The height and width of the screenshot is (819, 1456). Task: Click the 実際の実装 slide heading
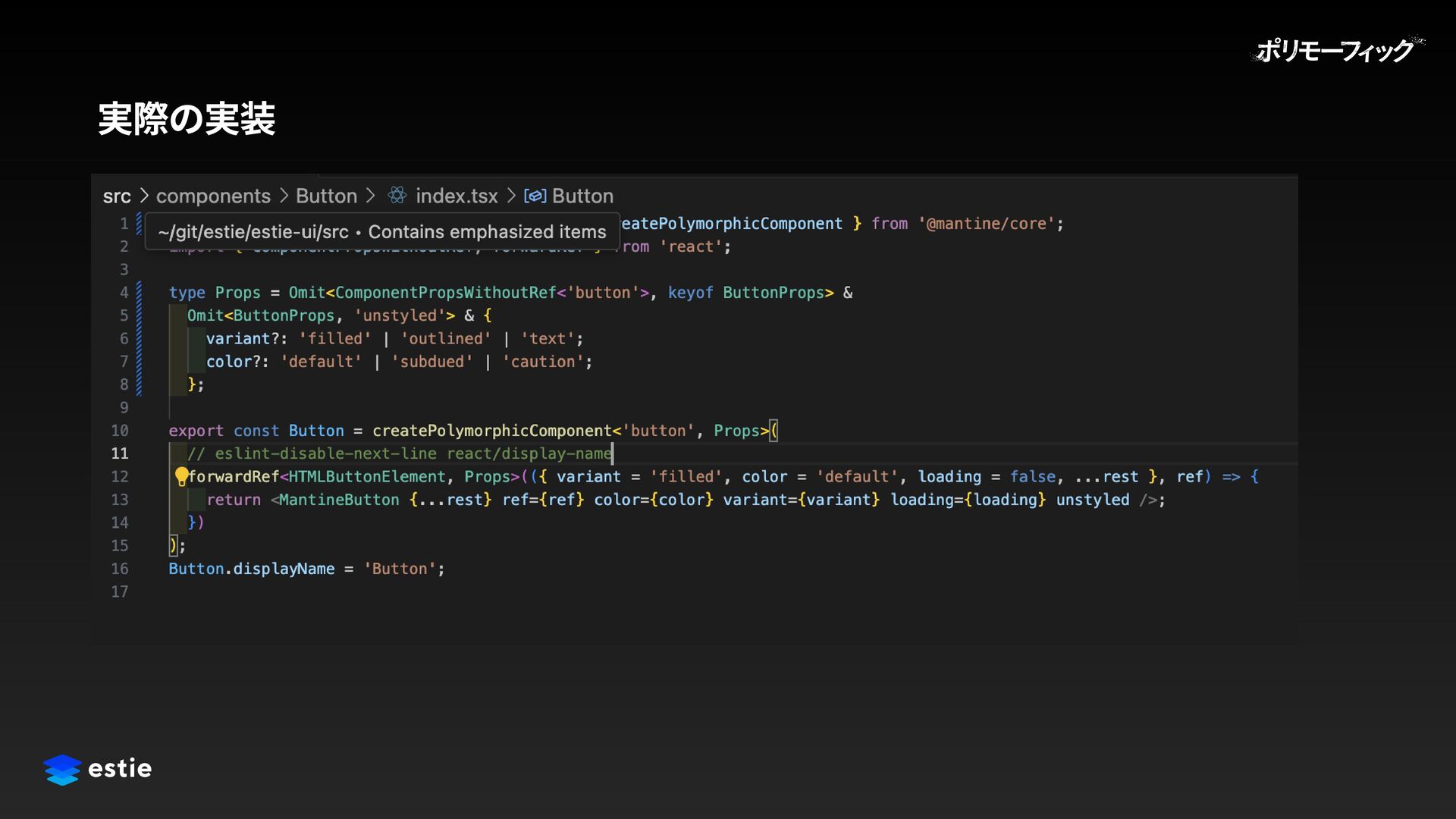[x=187, y=119]
